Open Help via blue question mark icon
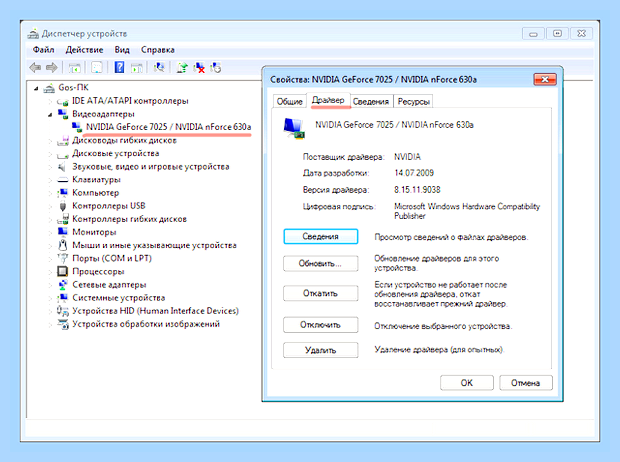This screenshot has height=462, width=620. 119,67
